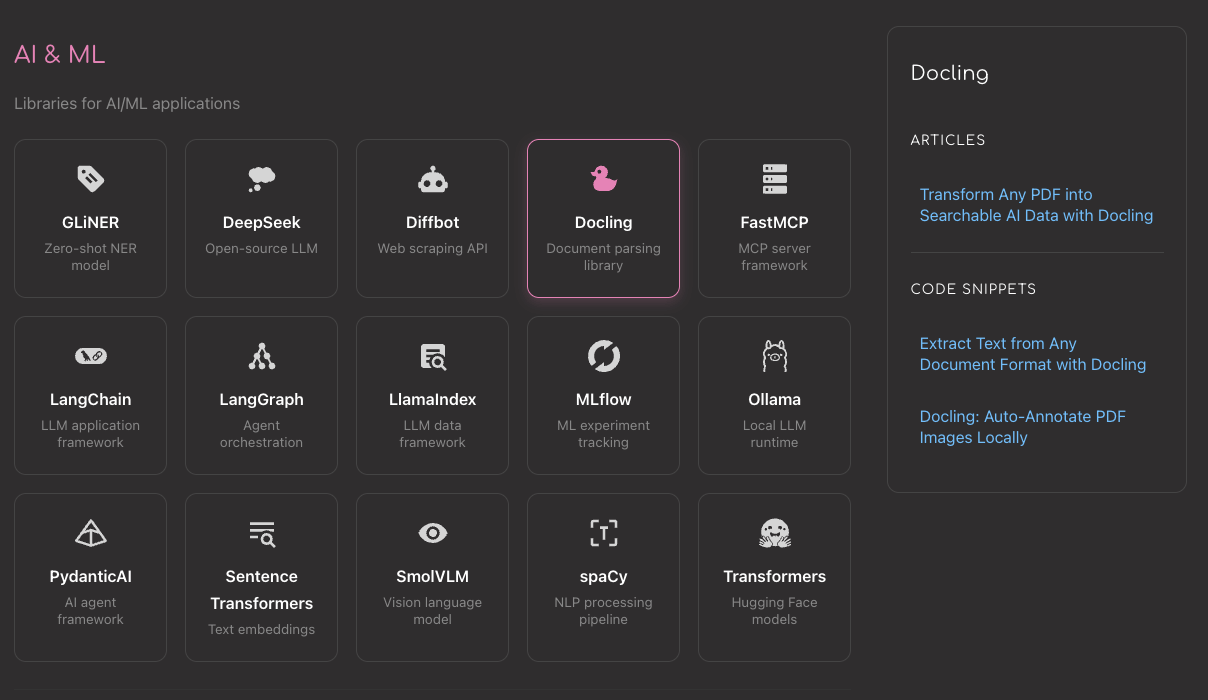Open the Extract Text code snippet link

[1032, 354]
